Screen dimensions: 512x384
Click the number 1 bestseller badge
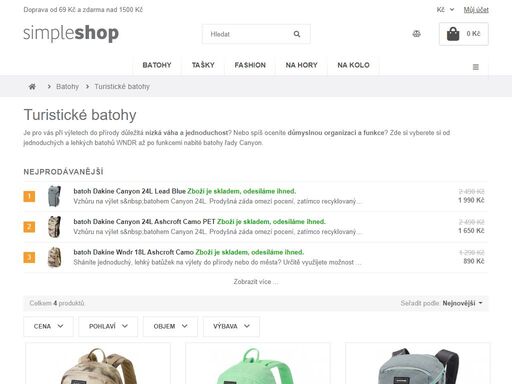click(29, 196)
